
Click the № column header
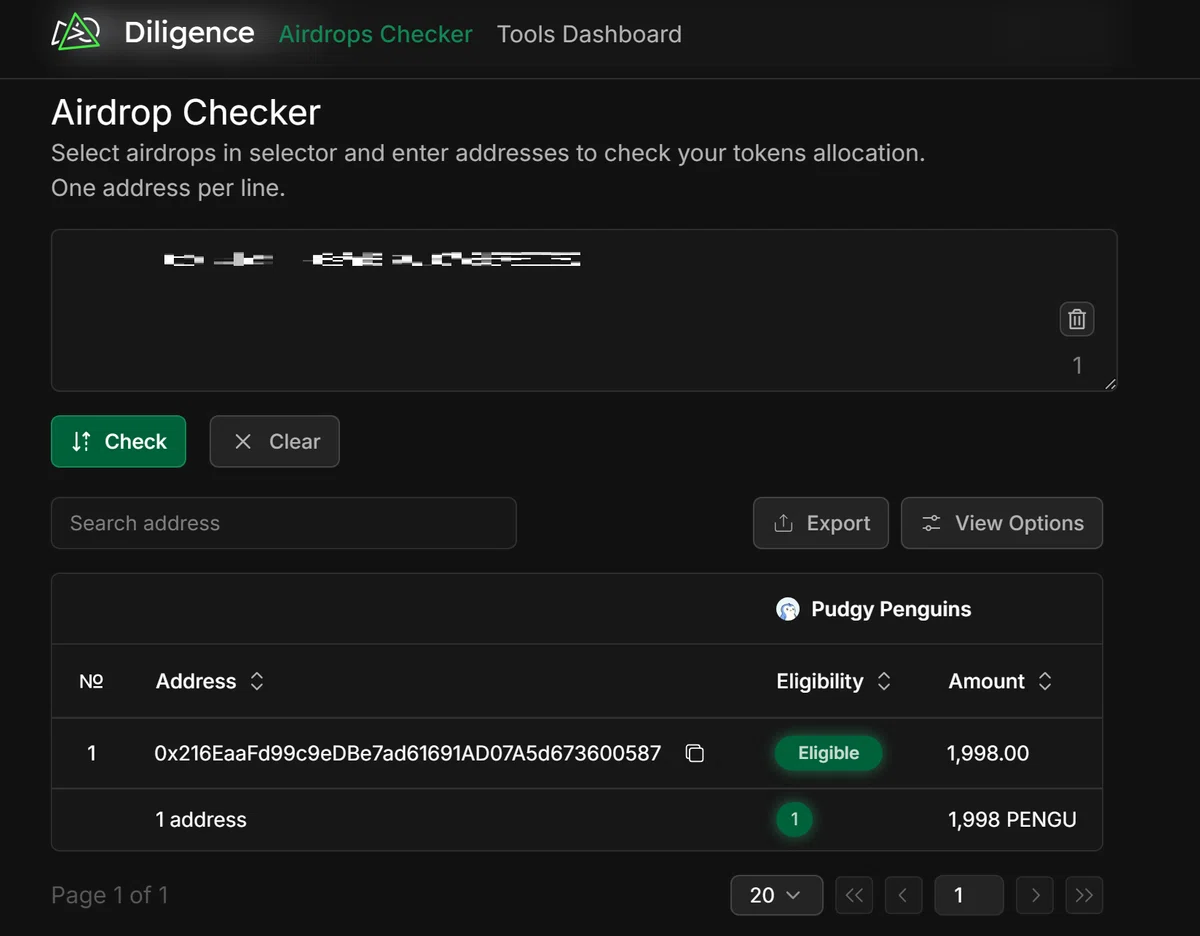(x=91, y=681)
